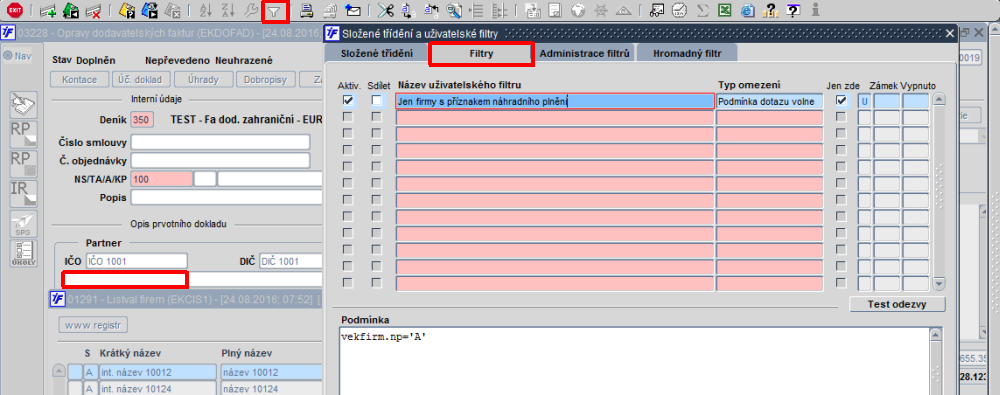The width and height of the screenshot is (1000, 395).
Task: Uncheck the Aktiv. checkbox for first filter
Action: point(348,100)
